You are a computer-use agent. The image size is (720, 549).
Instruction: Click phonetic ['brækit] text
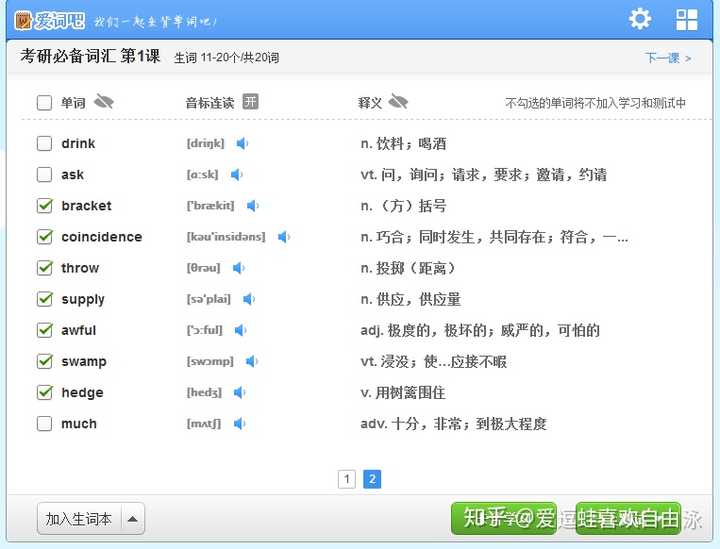pyautogui.click(x=210, y=206)
